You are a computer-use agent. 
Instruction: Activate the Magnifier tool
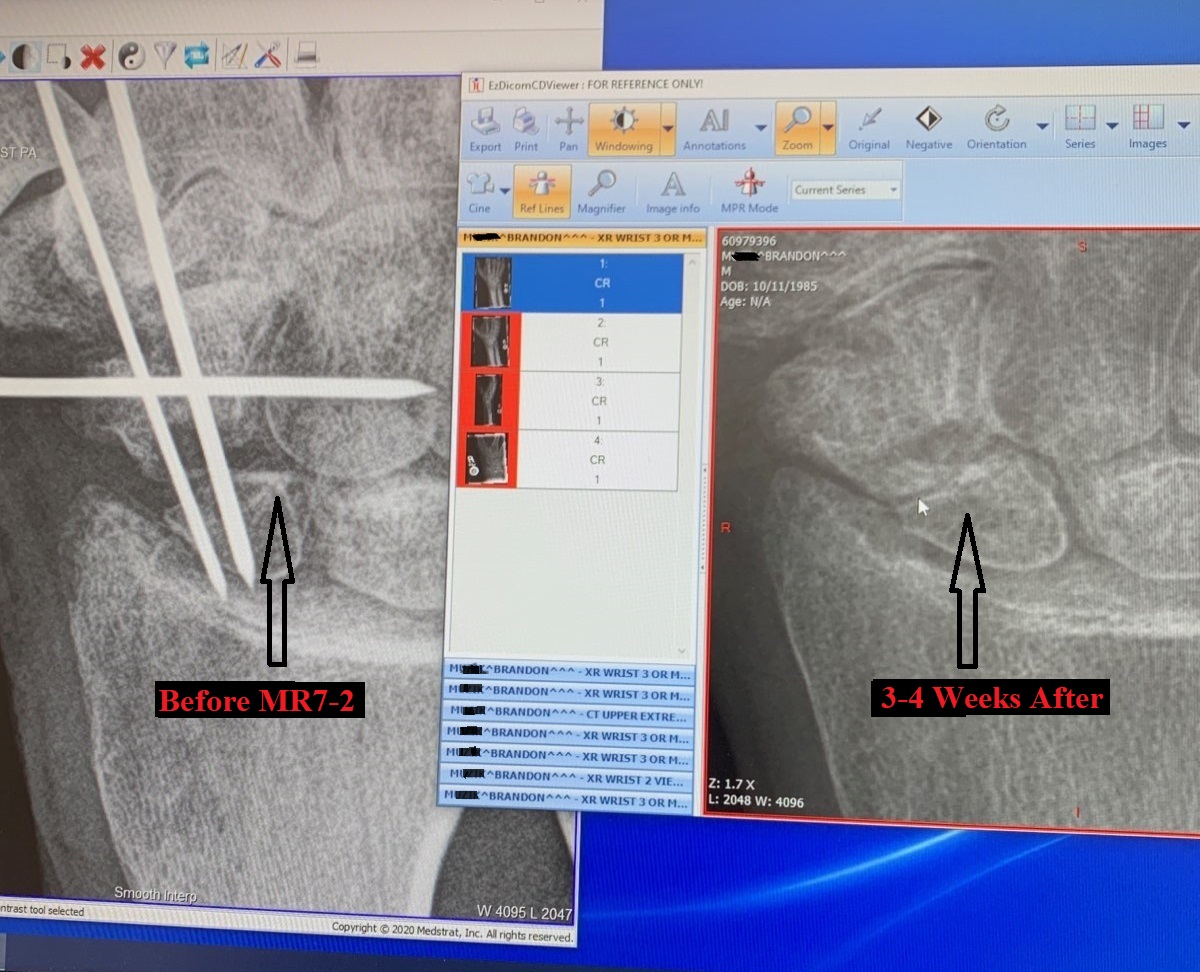point(601,192)
